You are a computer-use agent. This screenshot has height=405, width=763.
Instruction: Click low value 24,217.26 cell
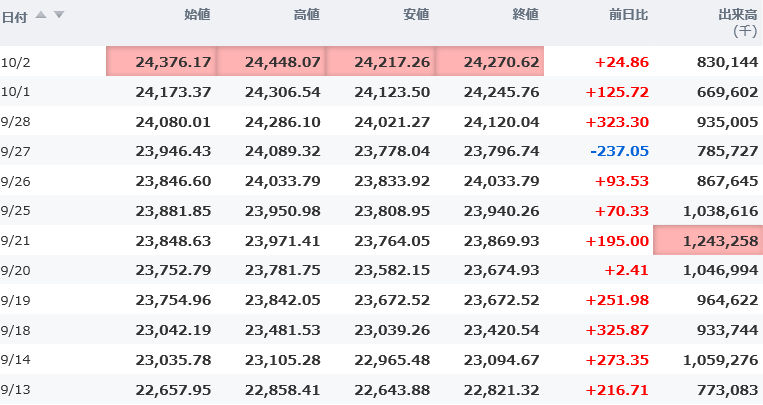coord(379,61)
